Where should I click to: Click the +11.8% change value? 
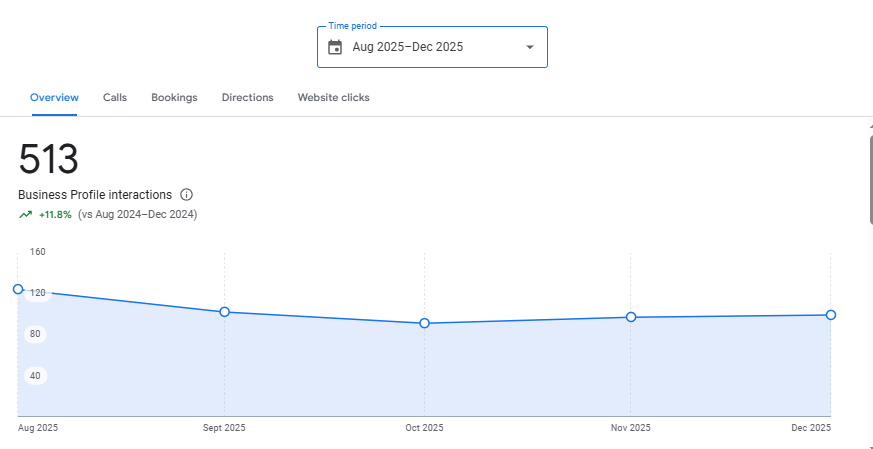(x=55, y=214)
